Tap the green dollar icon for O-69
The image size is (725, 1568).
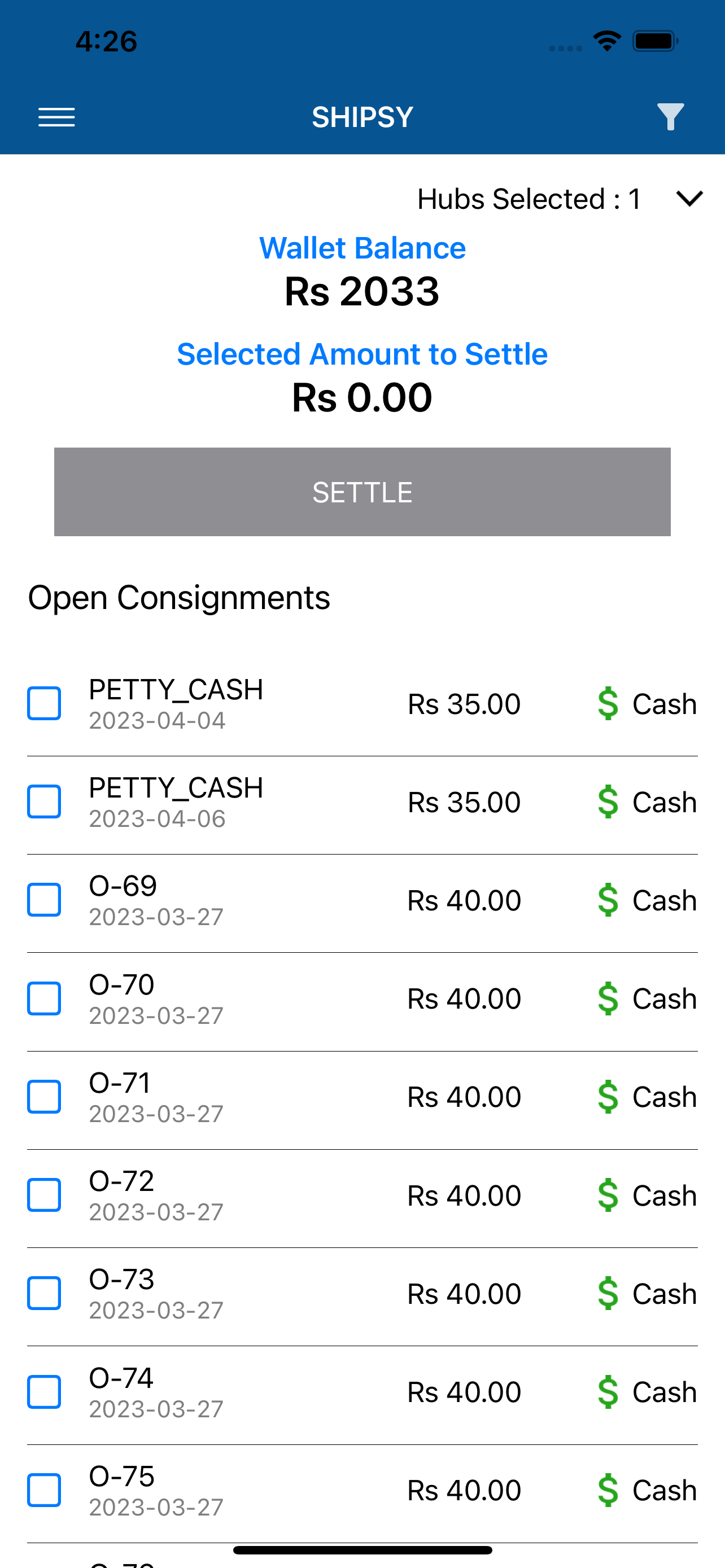608,900
